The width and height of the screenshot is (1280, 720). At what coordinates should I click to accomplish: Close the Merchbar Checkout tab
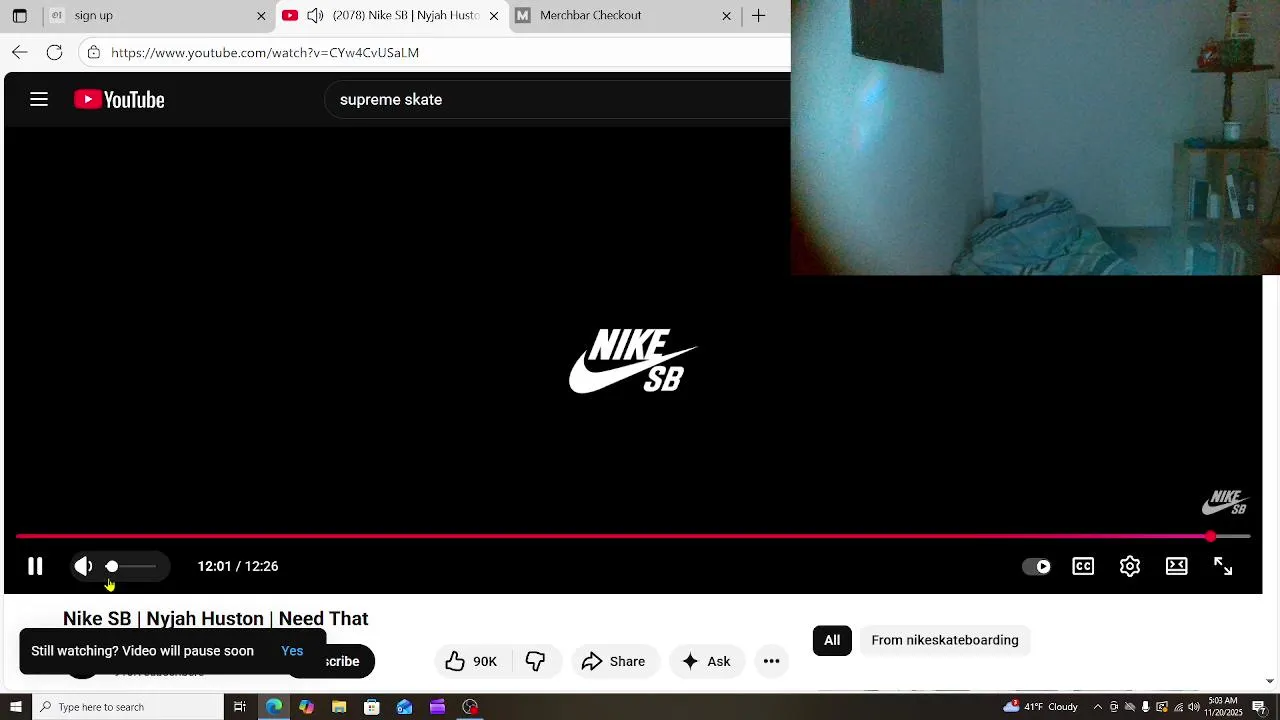pos(726,16)
